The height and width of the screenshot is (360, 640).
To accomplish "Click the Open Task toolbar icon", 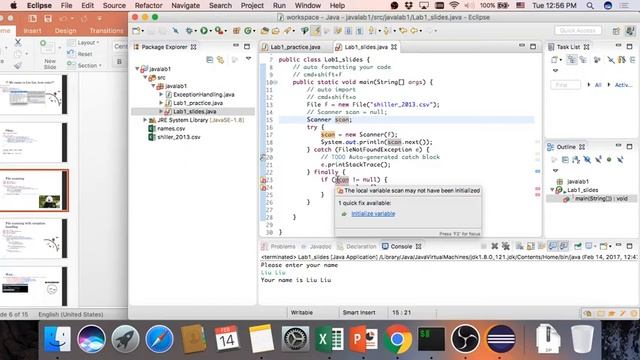I will pyautogui.click(x=276, y=31).
